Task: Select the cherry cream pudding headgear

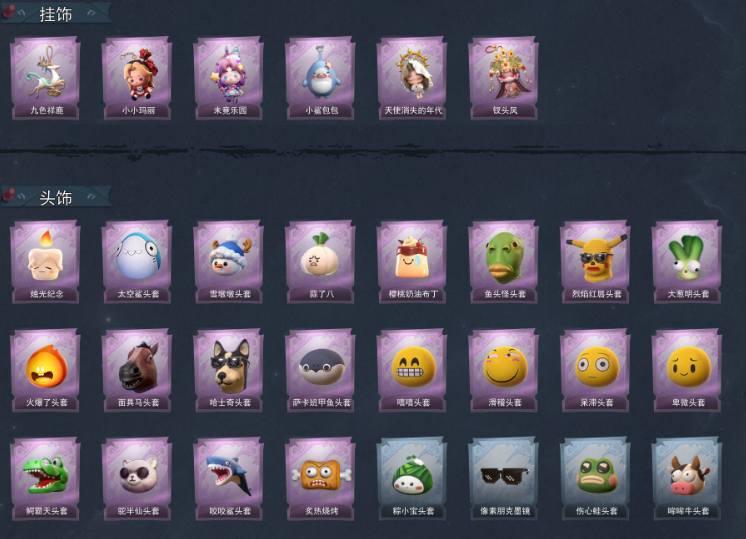Action: [412, 262]
